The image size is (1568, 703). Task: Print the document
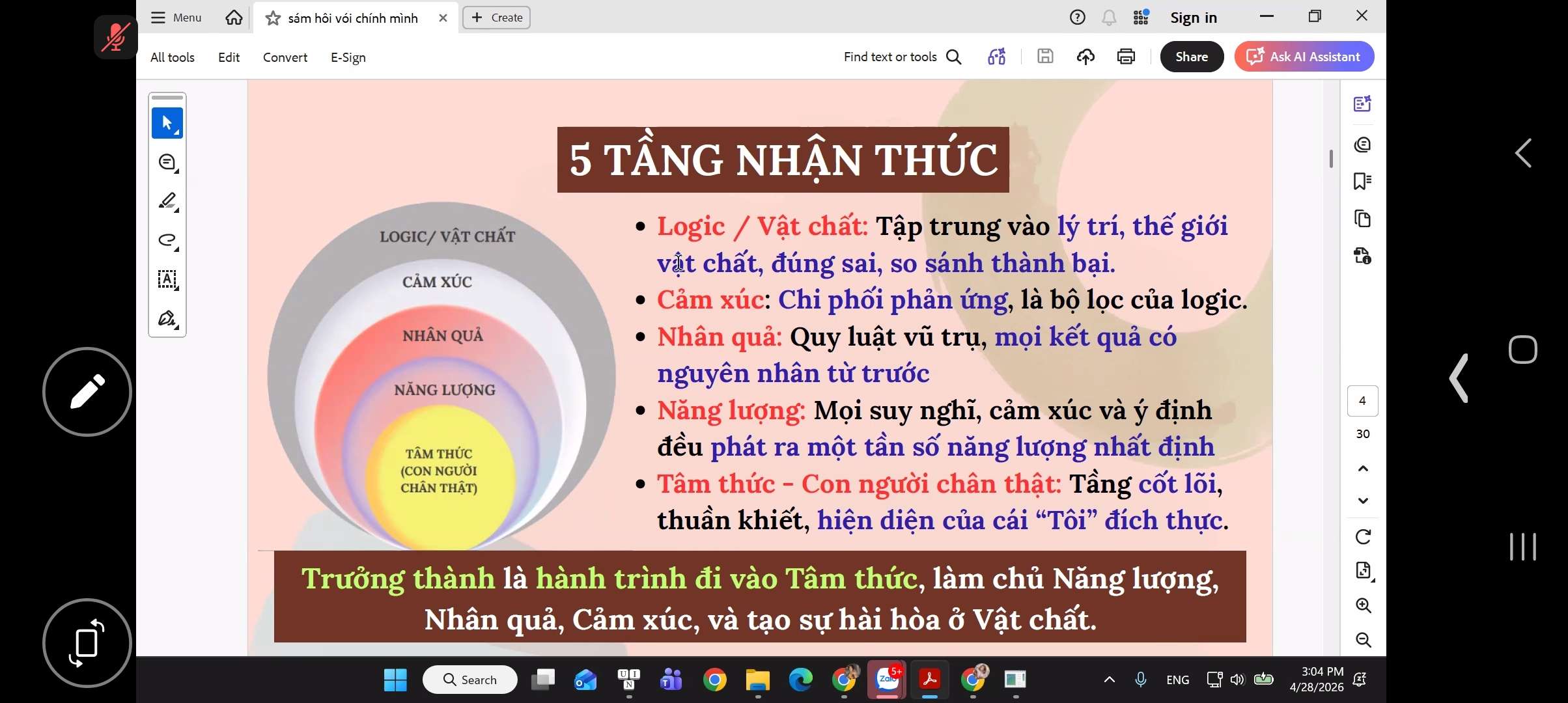[x=1126, y=57]
